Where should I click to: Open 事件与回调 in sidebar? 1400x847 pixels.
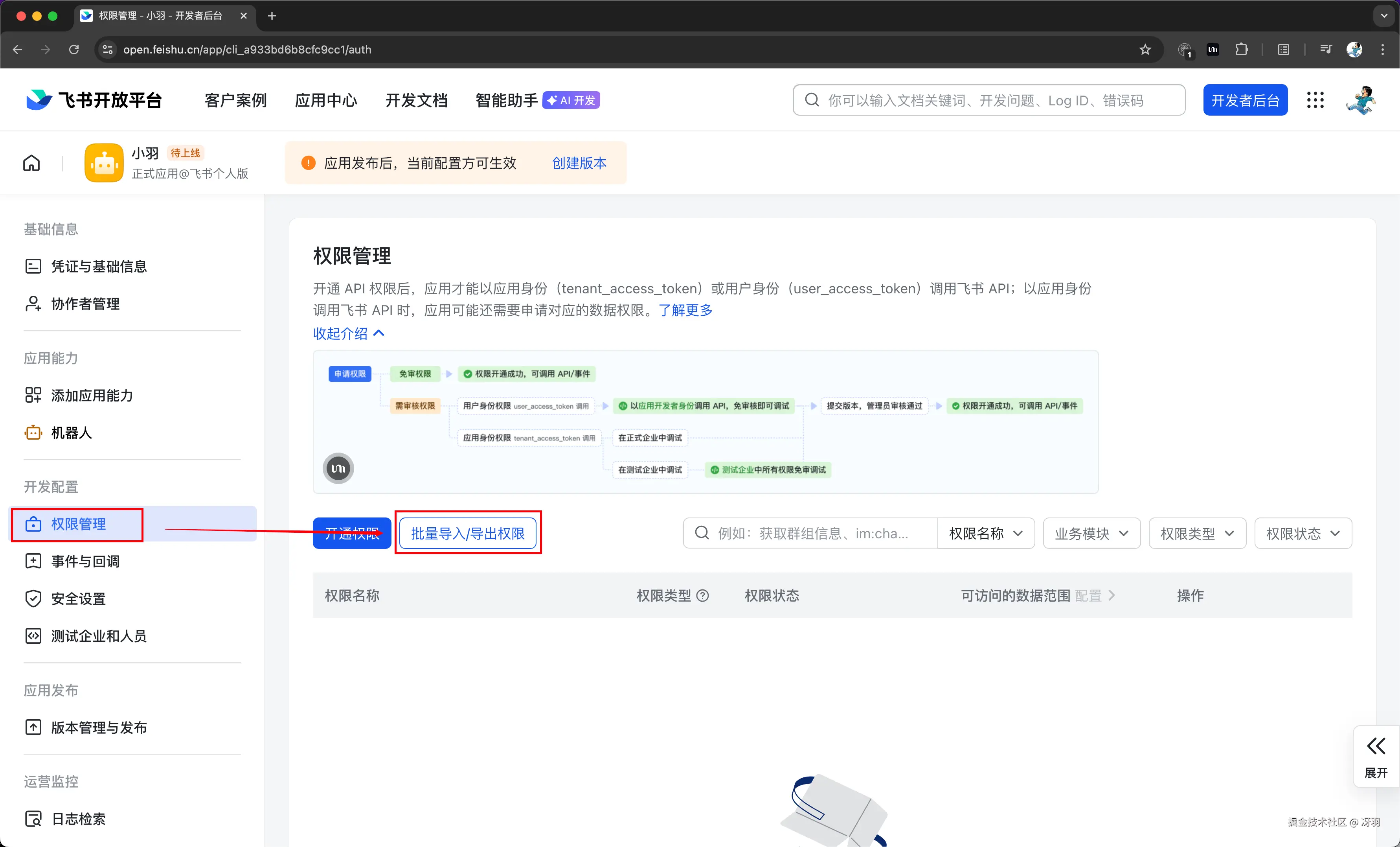pyautogui.click(x=85, y=561)
